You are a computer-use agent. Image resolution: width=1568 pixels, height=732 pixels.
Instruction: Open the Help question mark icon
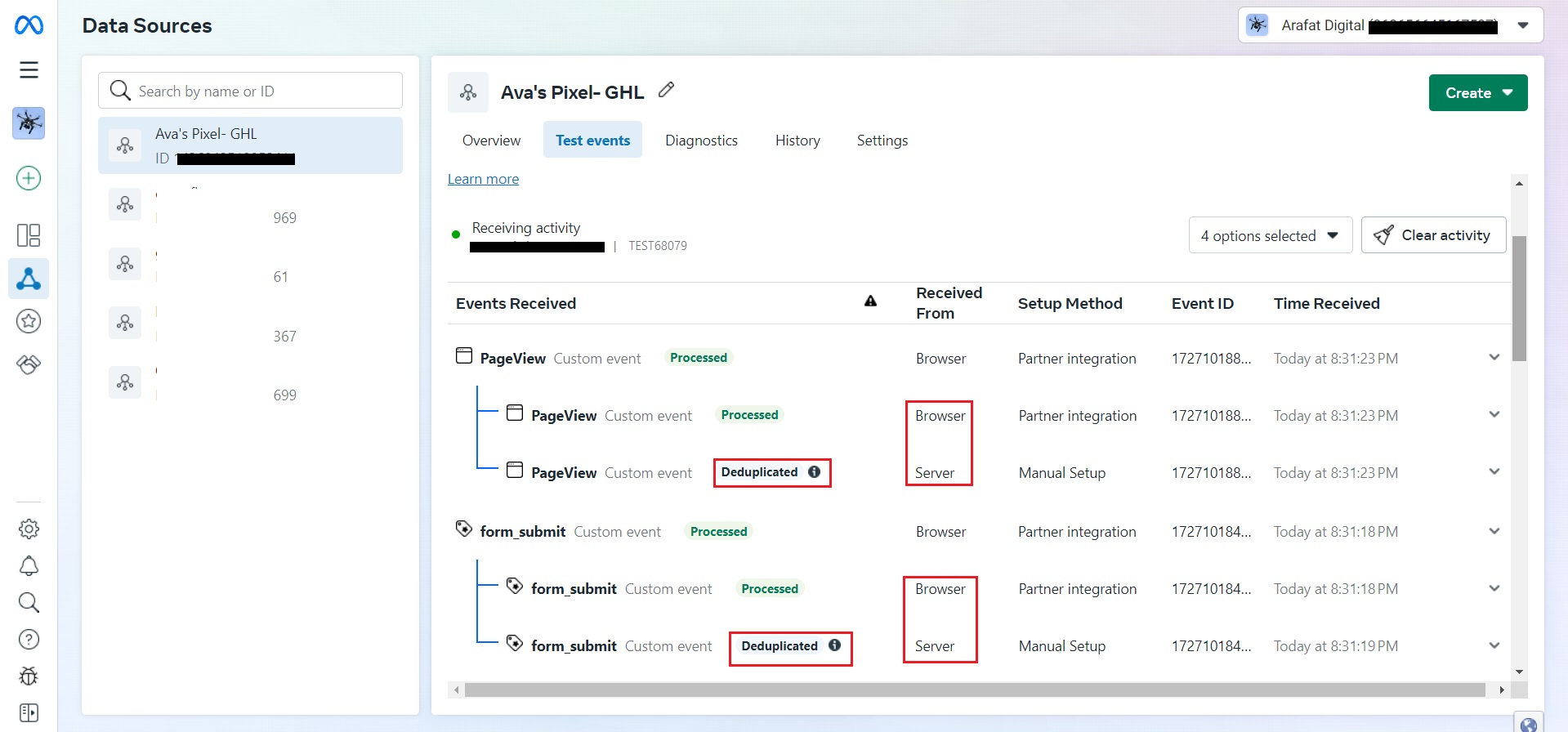(x=29, y=639)
